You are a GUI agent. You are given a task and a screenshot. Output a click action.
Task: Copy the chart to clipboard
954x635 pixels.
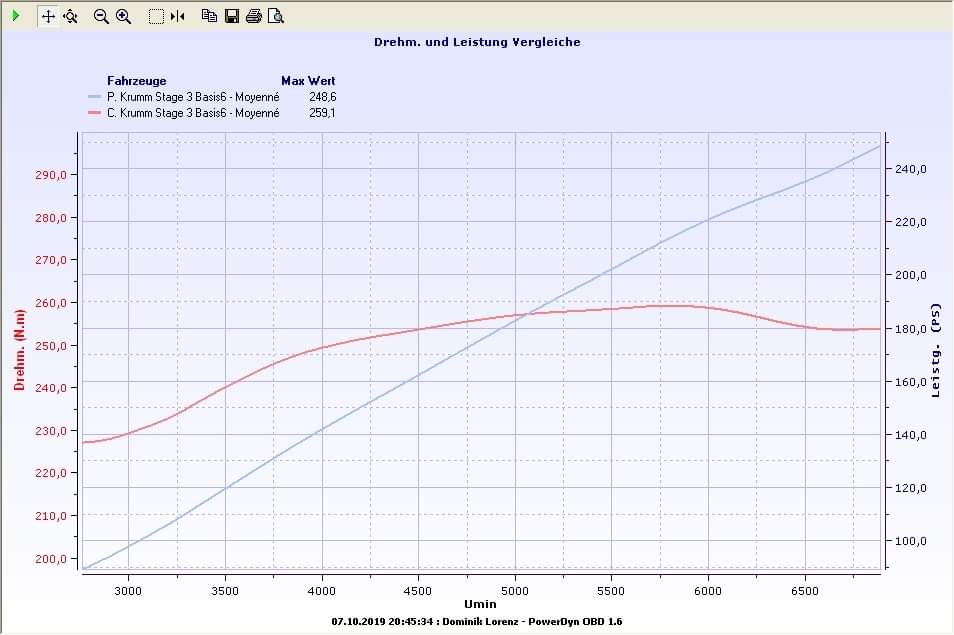[209, 16]
